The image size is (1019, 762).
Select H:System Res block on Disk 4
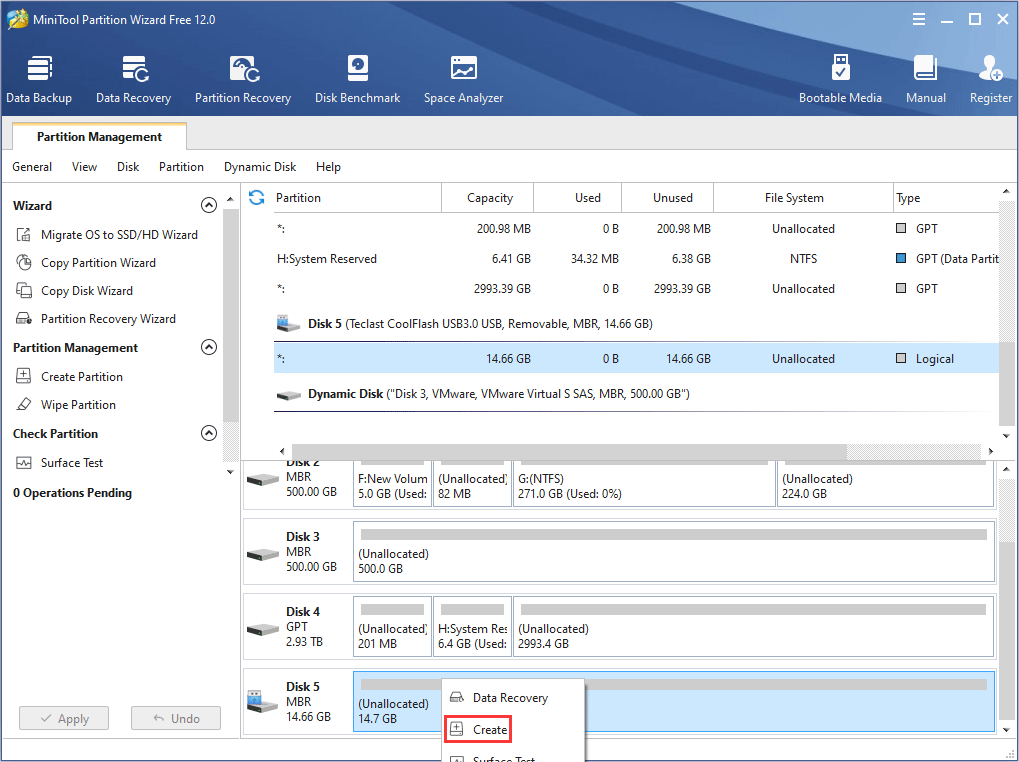coord(472,627)
